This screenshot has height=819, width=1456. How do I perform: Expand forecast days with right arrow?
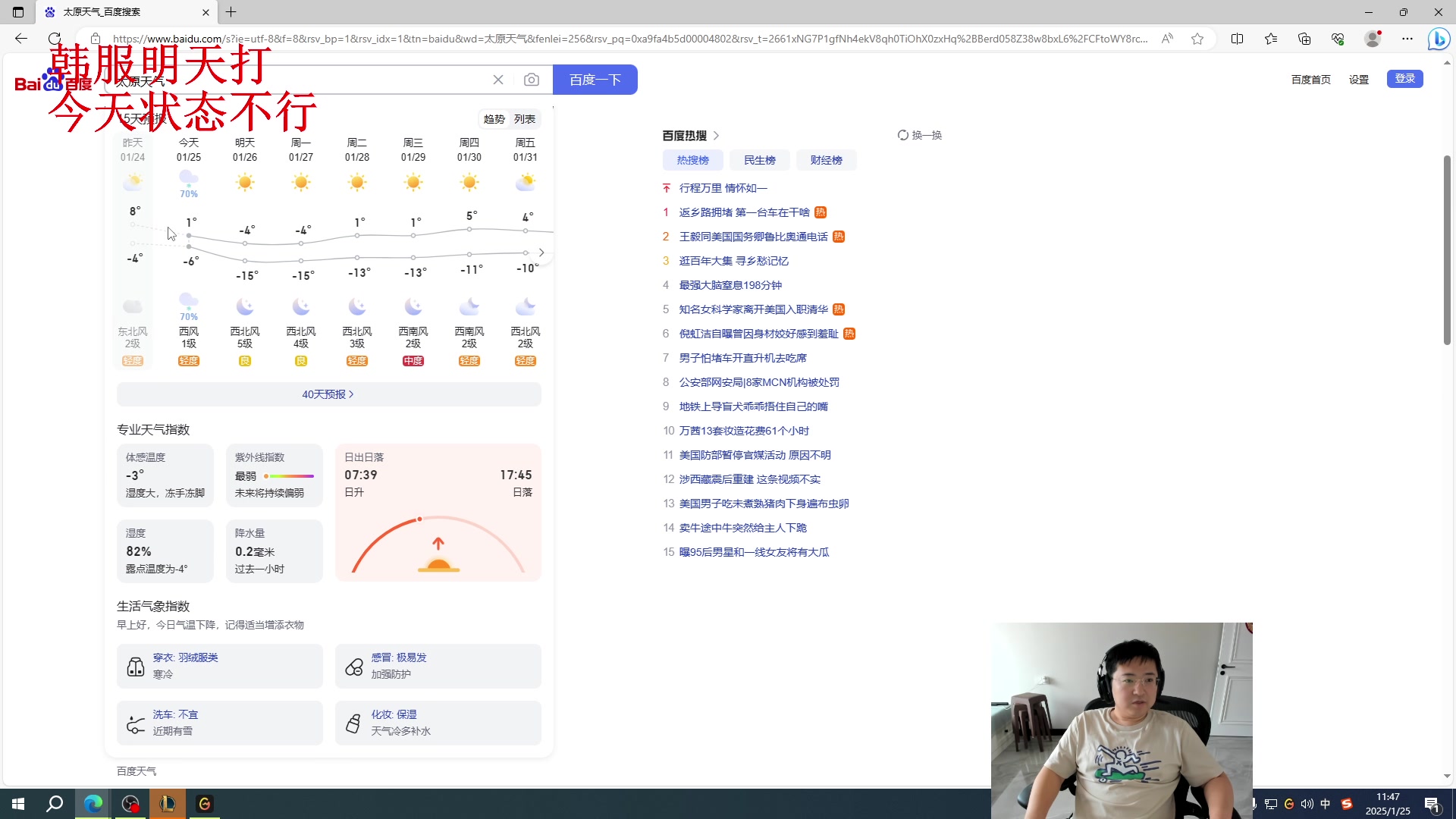[x=541, y=253]
